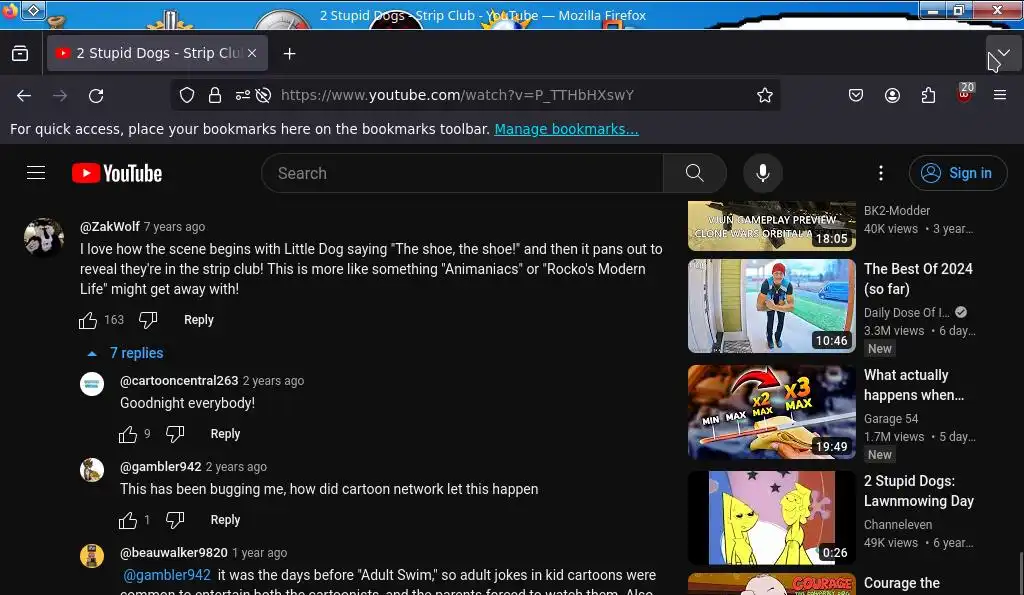The height and width of the screenshot is (595, 1024).
Task: Open @cartooncentral263 username link
Action: click(x=179, y=381)
